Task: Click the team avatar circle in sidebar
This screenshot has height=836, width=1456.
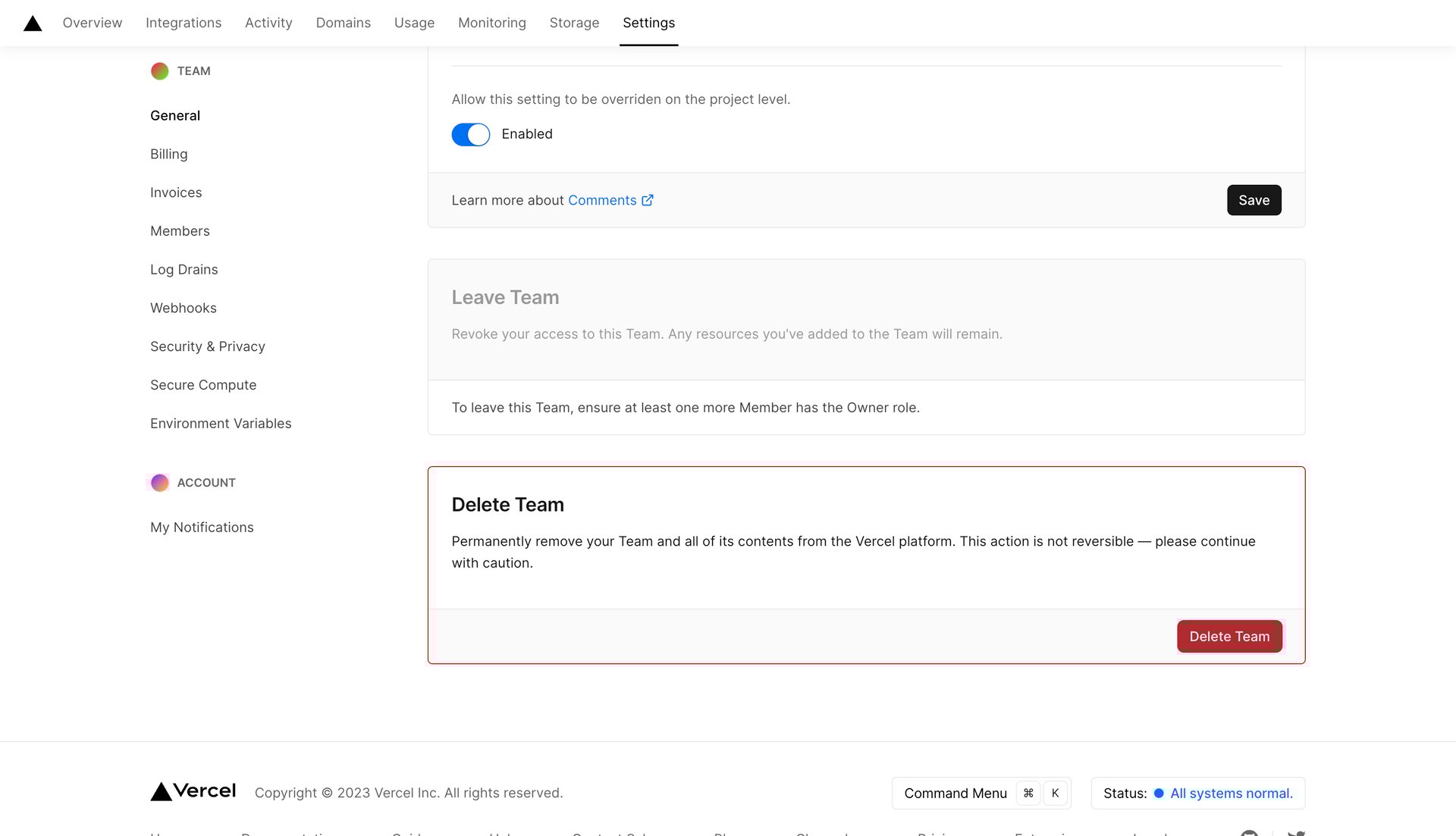Action: coord(159,71)
